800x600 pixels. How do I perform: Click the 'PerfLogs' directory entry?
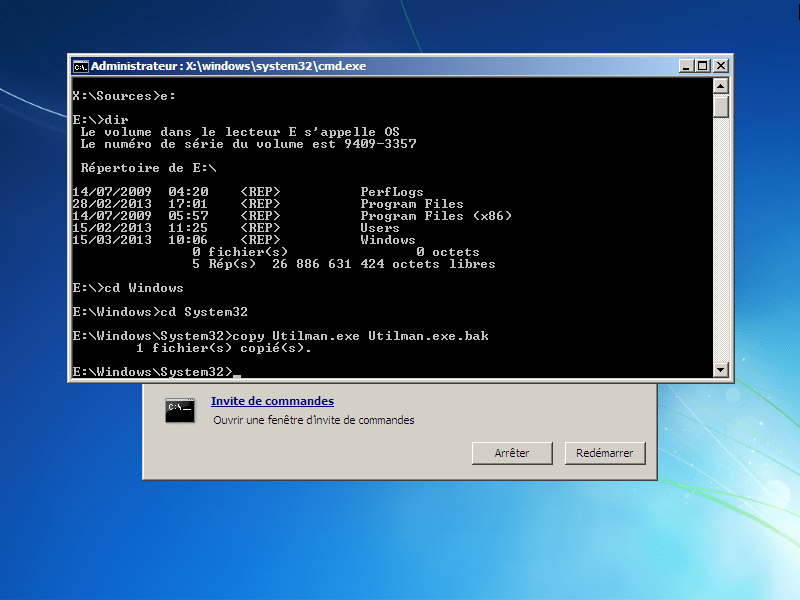coord(391,192)
